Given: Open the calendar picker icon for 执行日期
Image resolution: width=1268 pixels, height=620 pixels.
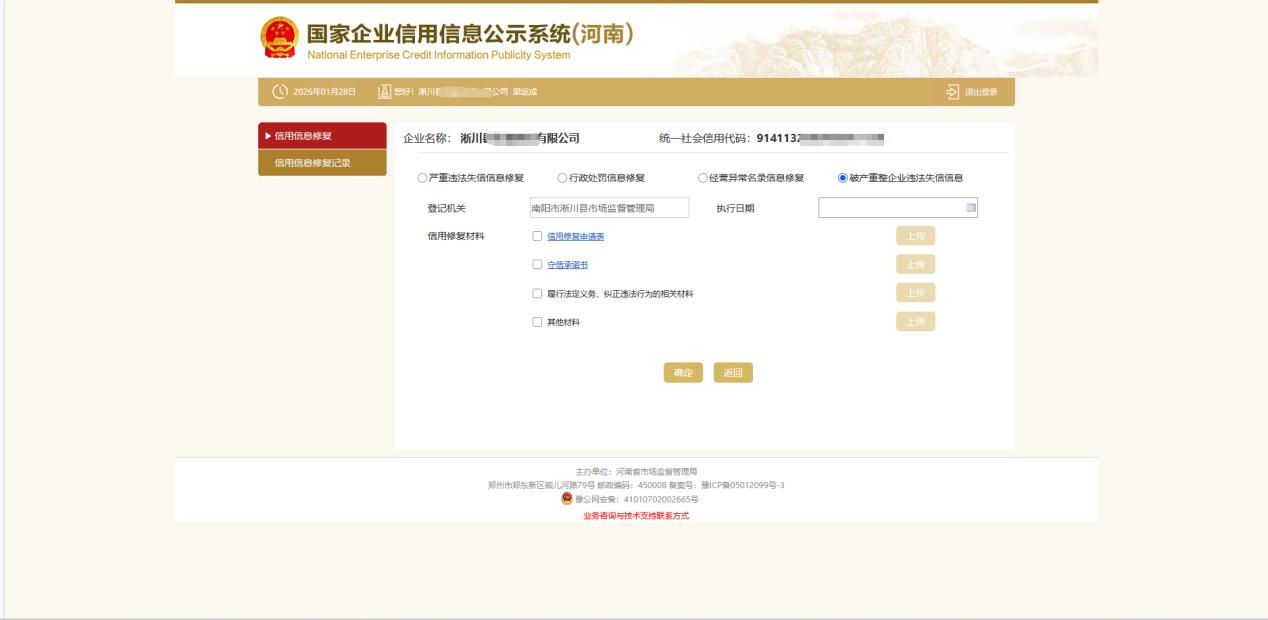Looking at the screenshot, I should [970, 208].
